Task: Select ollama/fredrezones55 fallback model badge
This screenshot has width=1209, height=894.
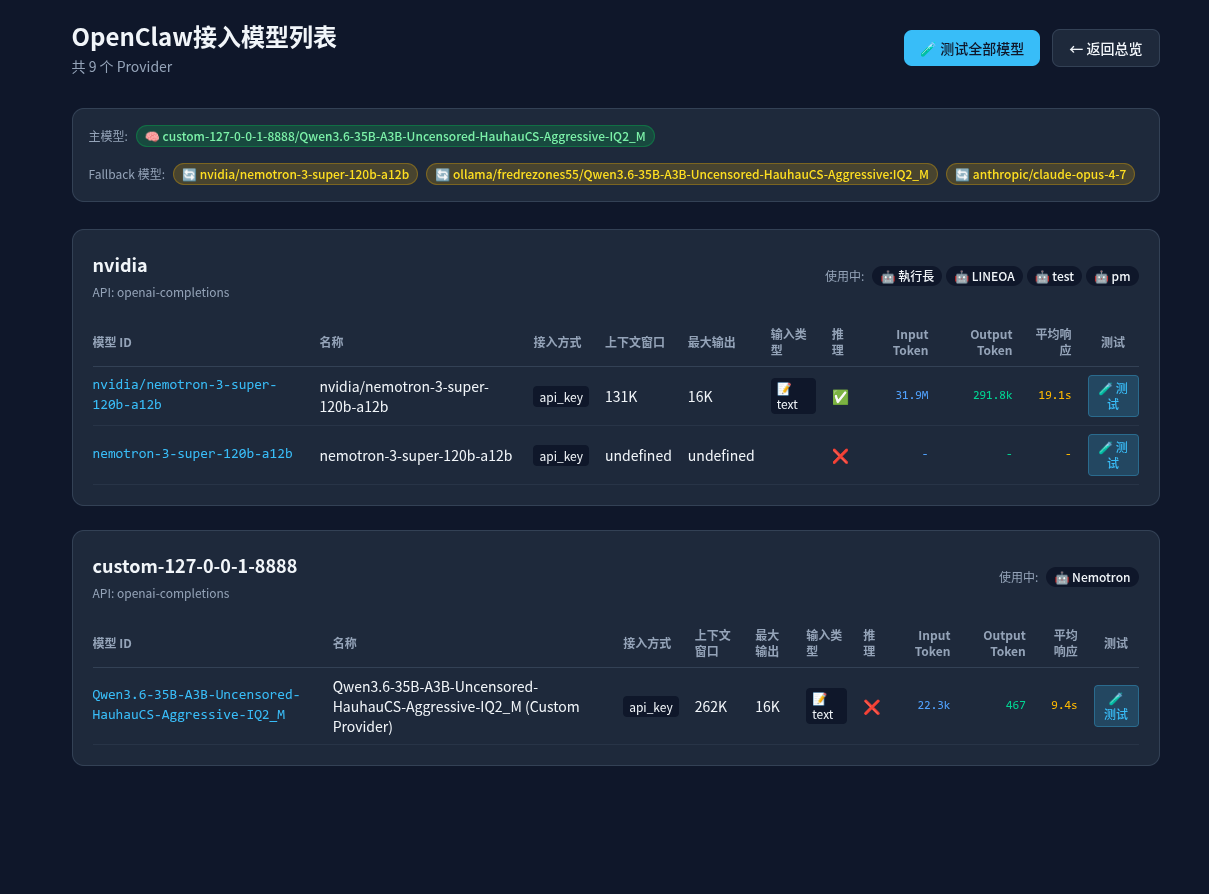Action: [x=682, y=174]
